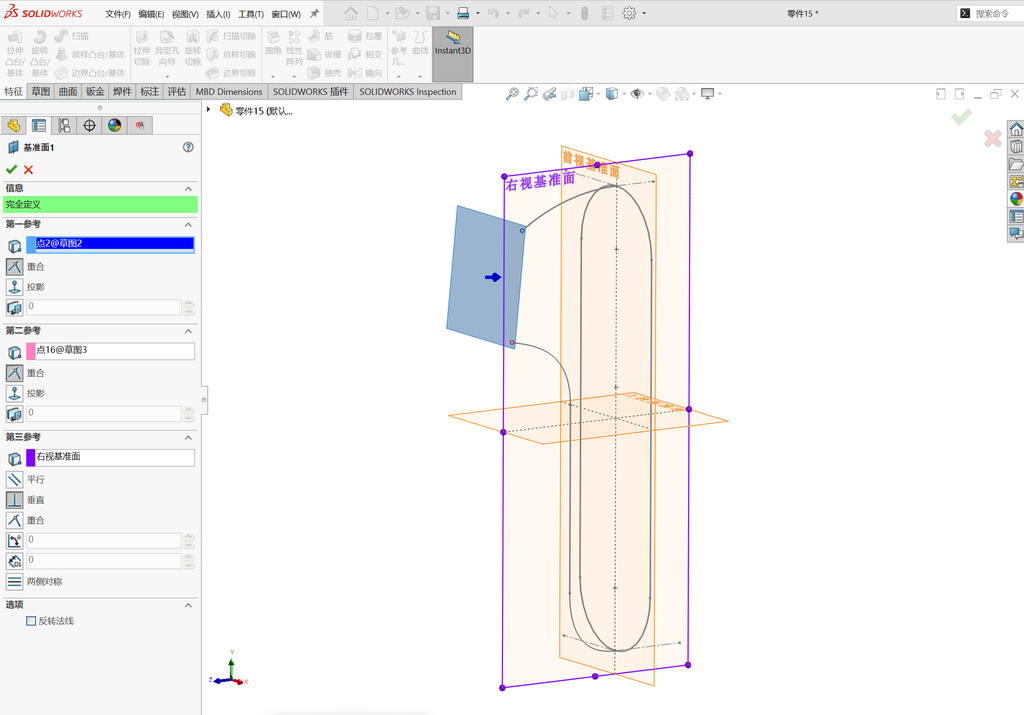Open the 编辑(E) menu
Screen dimensions: 1024x715
151,14
